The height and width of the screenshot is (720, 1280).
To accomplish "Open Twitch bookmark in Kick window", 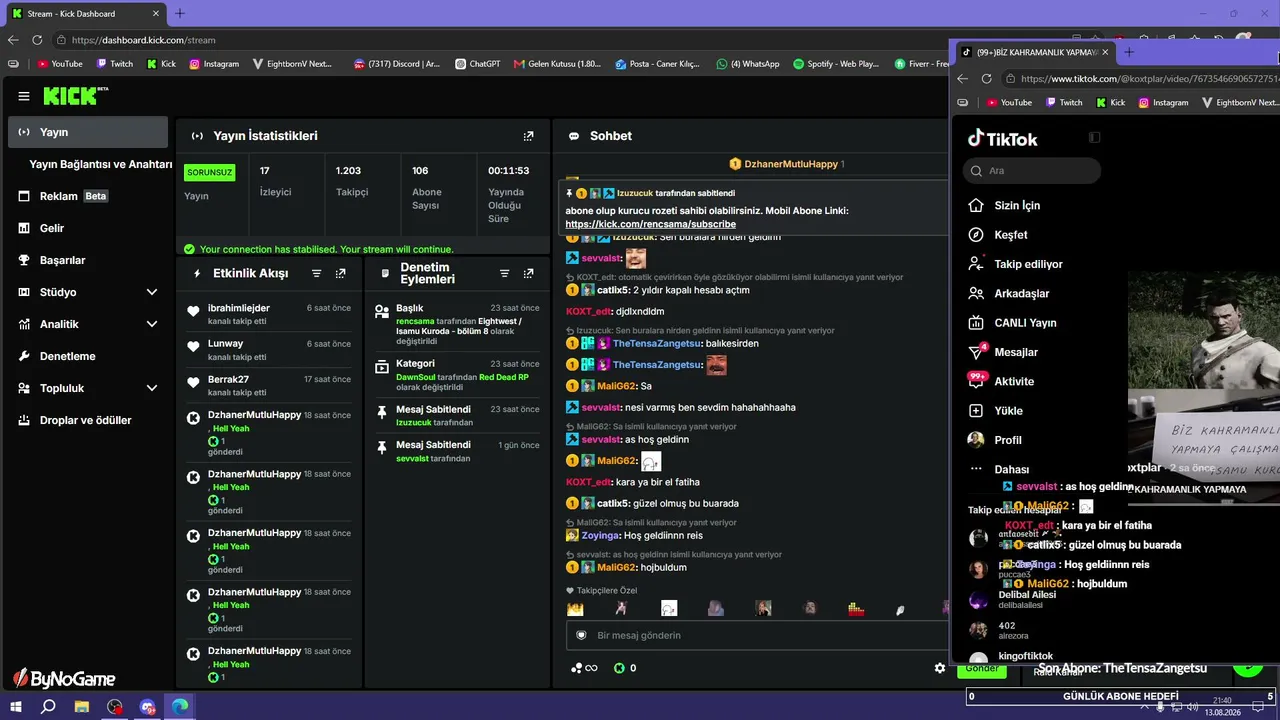I will 114,64.
